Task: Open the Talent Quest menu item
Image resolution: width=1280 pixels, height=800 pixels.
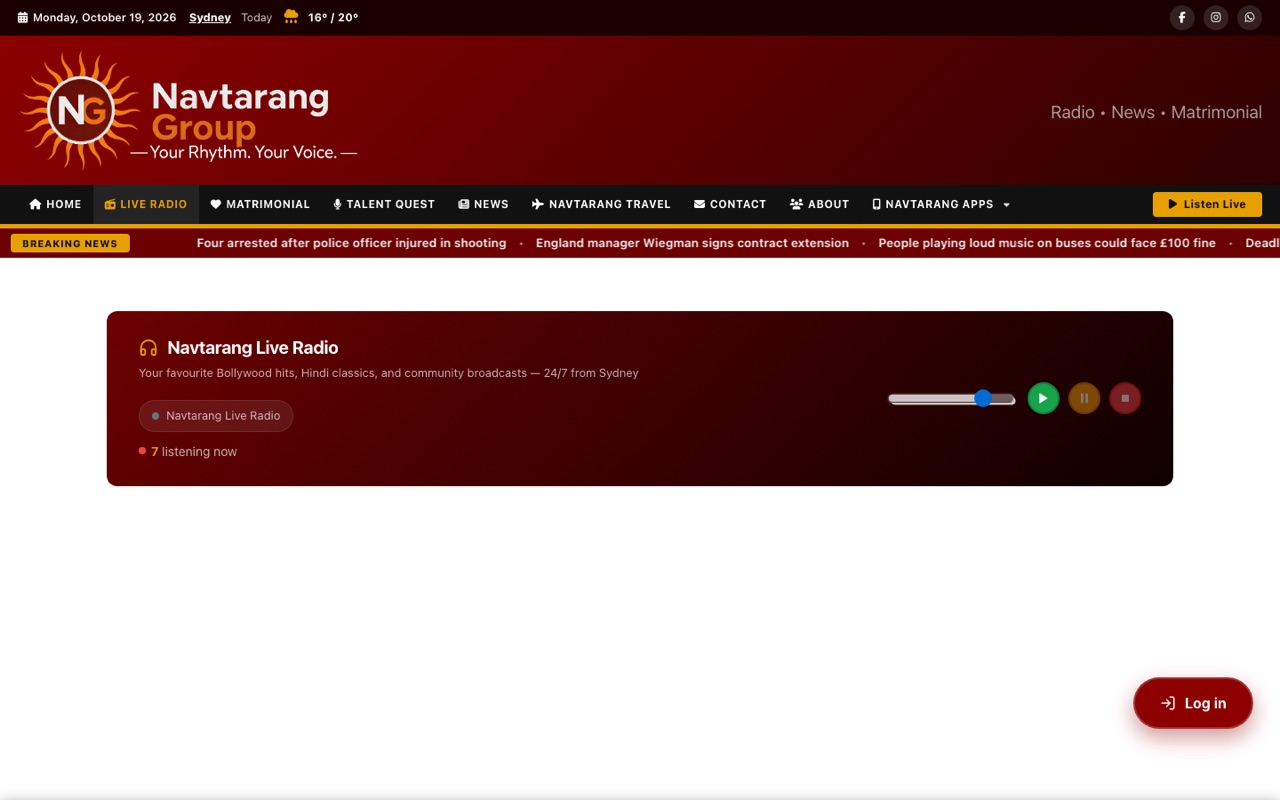Action: click(x=384, y=204)
